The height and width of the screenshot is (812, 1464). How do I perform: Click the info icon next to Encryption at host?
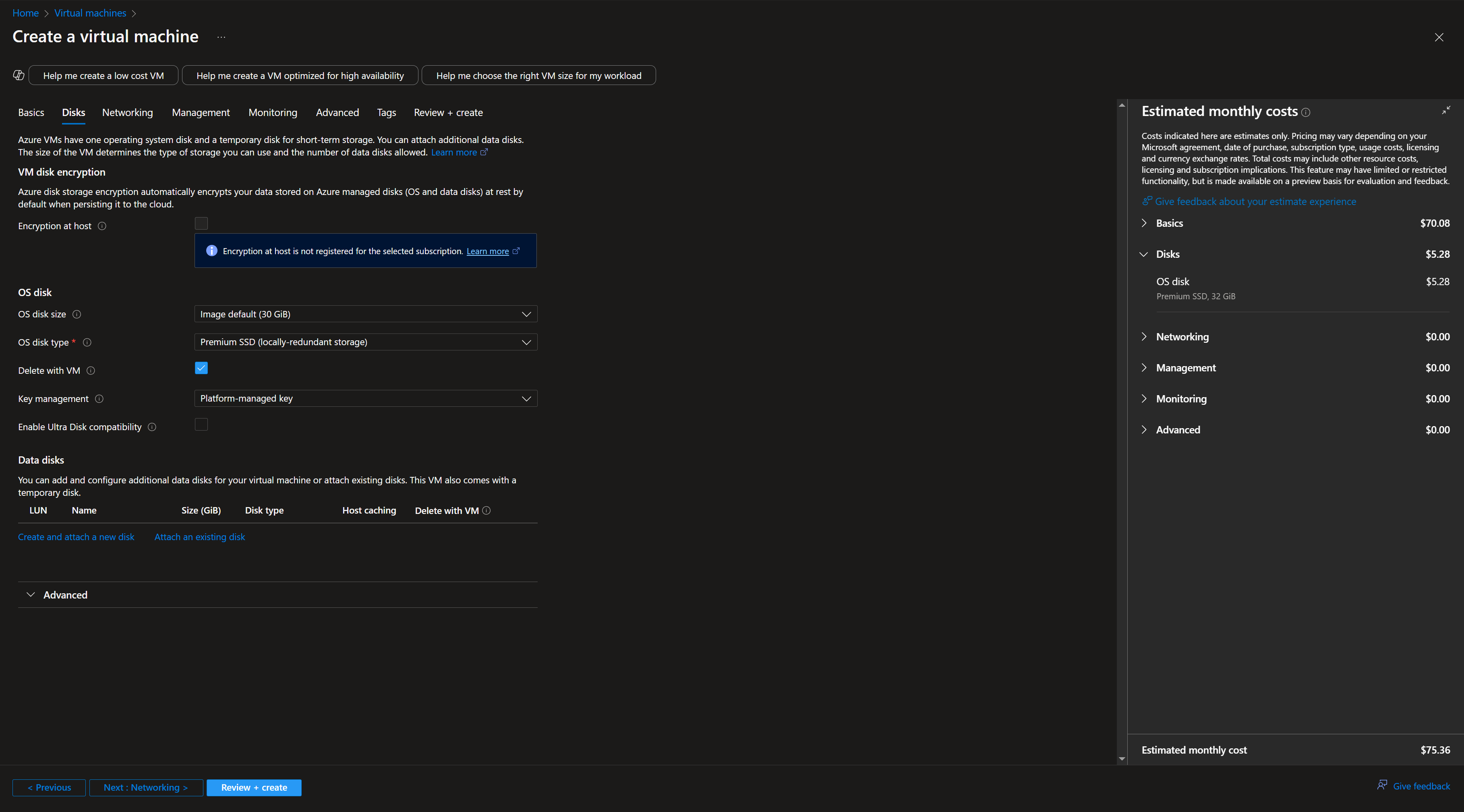(x=102, y=226)
